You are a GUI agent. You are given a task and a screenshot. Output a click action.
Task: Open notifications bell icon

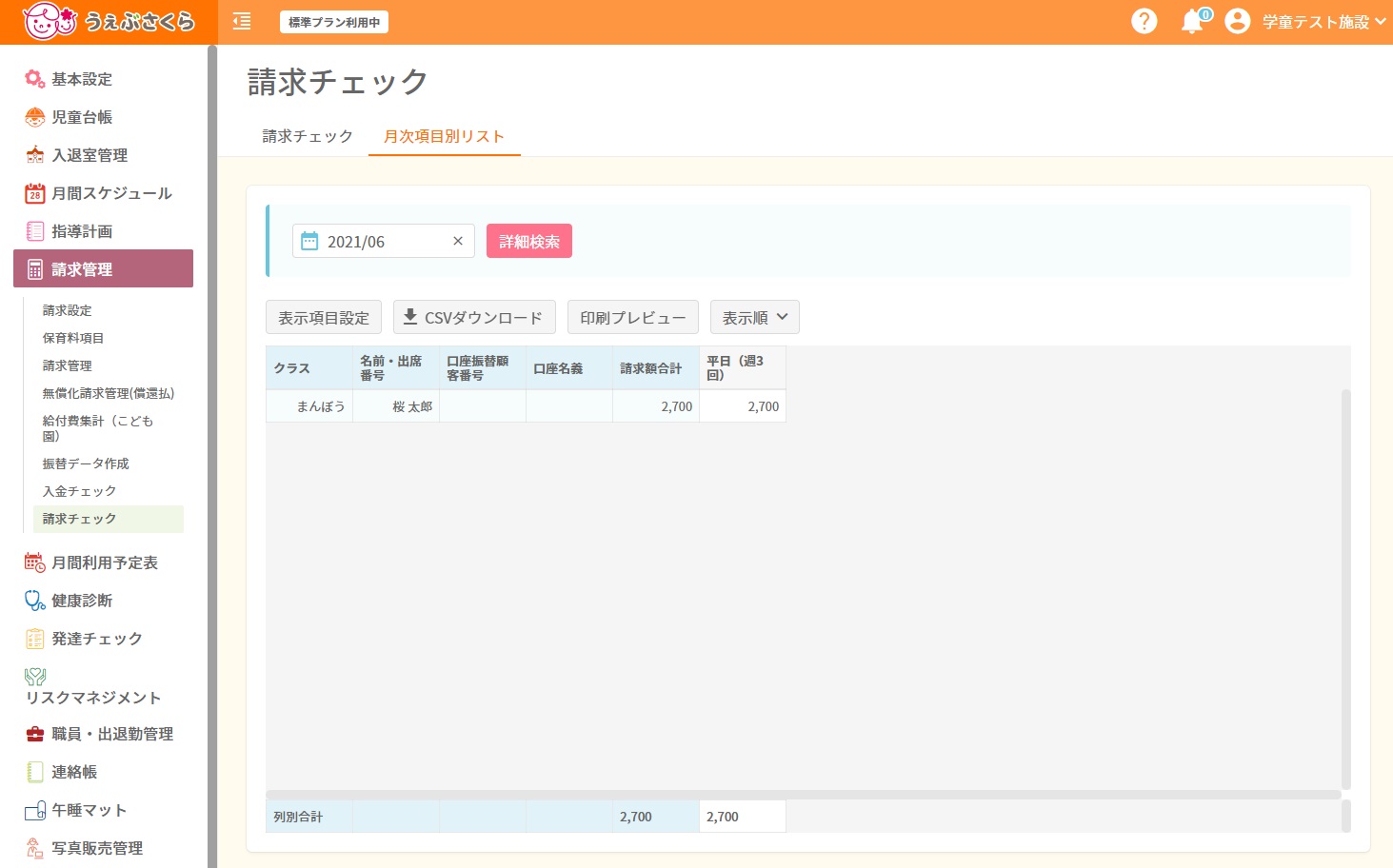coord(1192,21)
